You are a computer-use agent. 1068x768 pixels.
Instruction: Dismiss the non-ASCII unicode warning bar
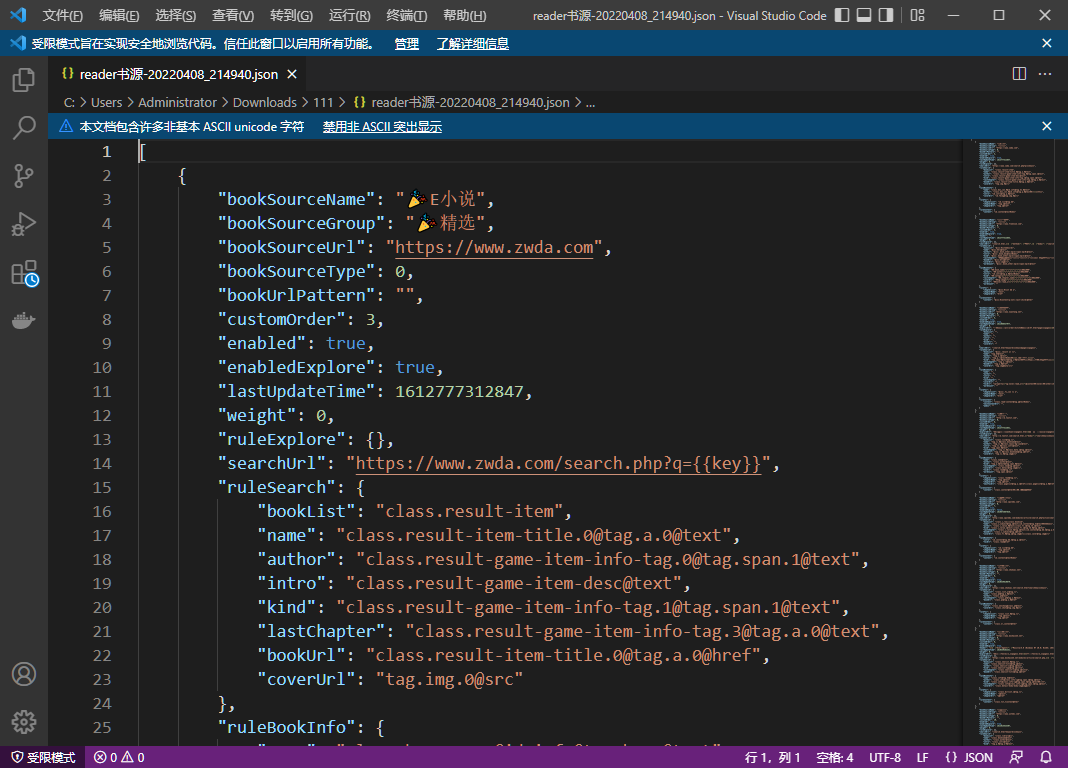pos(1047,126)
